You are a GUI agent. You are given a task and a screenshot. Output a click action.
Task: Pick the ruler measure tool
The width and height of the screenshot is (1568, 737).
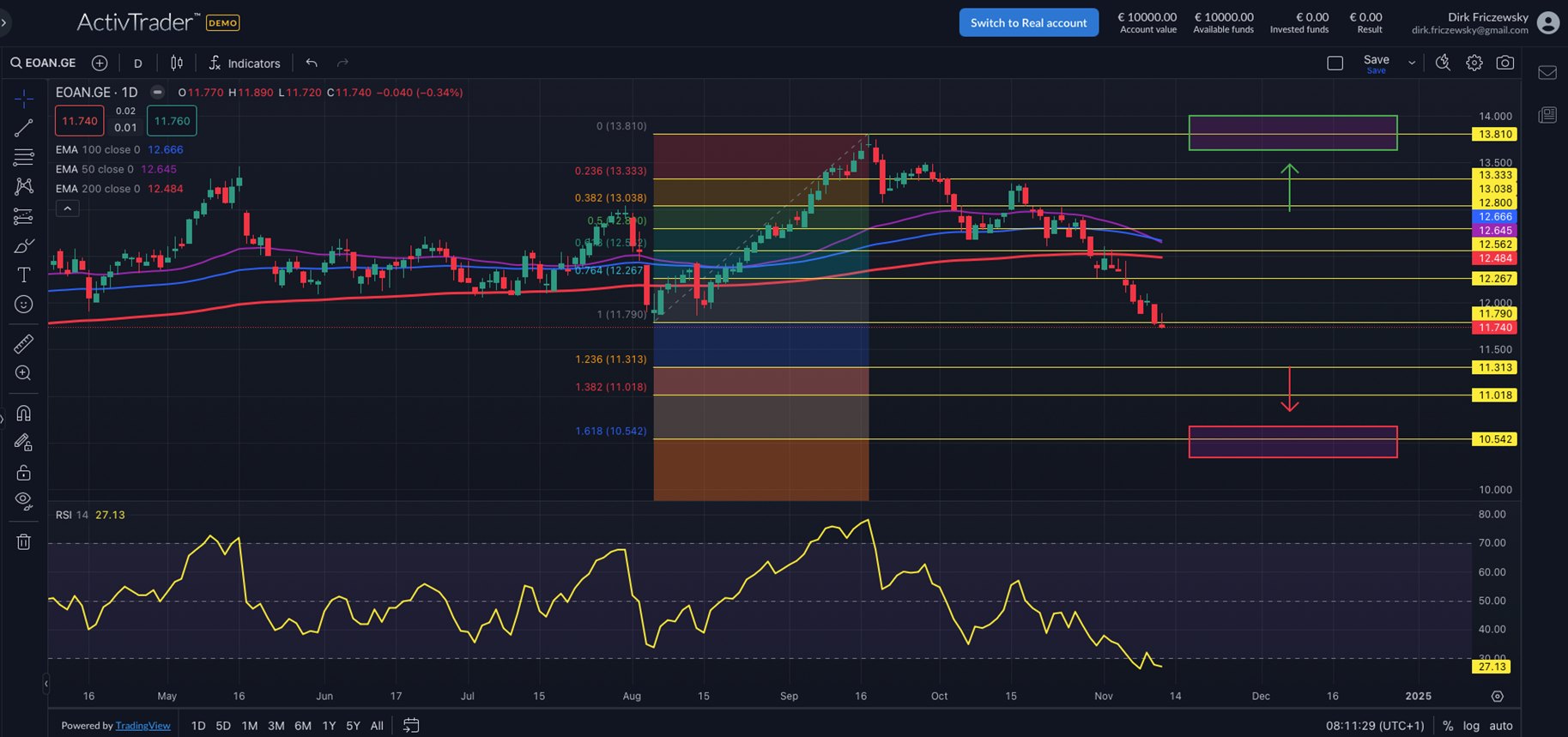23,344
